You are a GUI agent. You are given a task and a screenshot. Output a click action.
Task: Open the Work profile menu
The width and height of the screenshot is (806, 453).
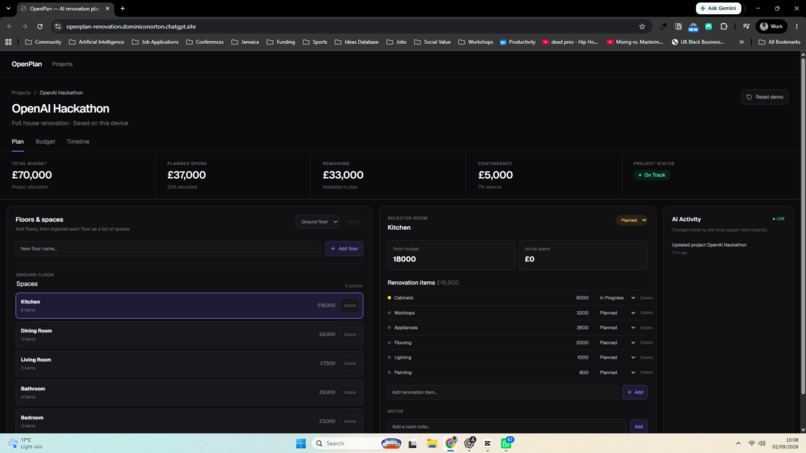[771, 26]
